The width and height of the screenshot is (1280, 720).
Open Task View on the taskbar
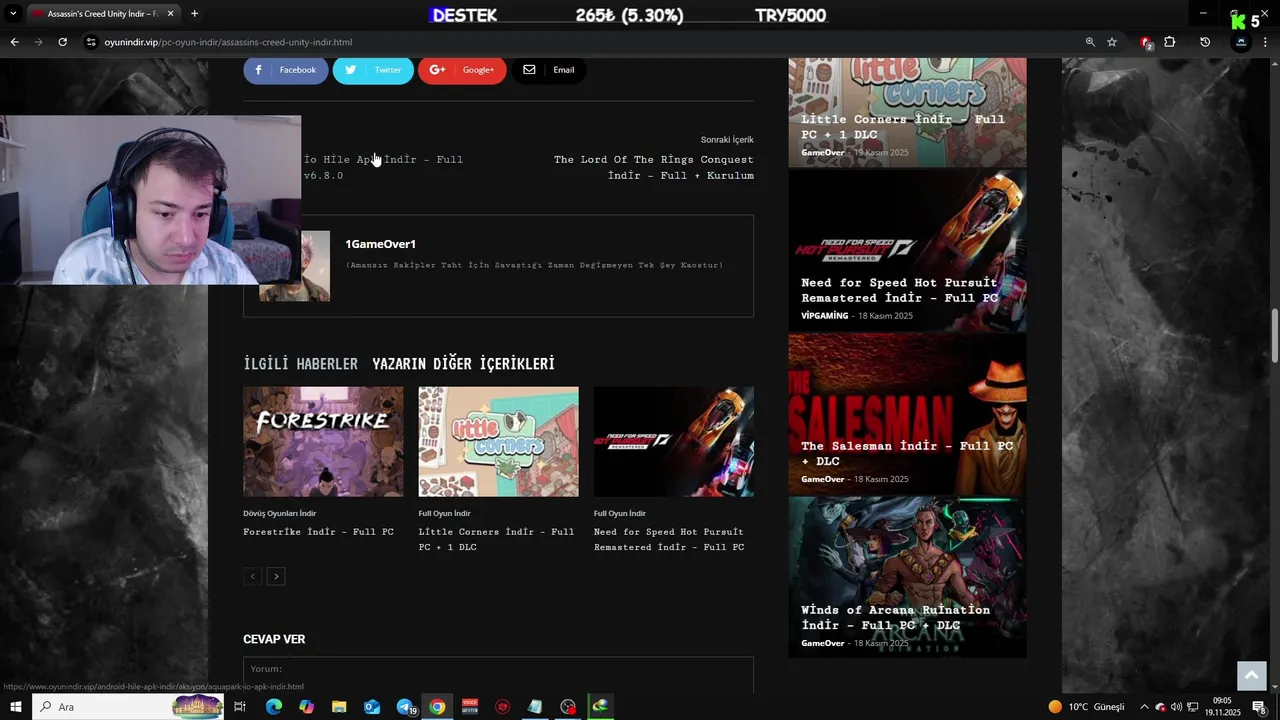(240, 707)
